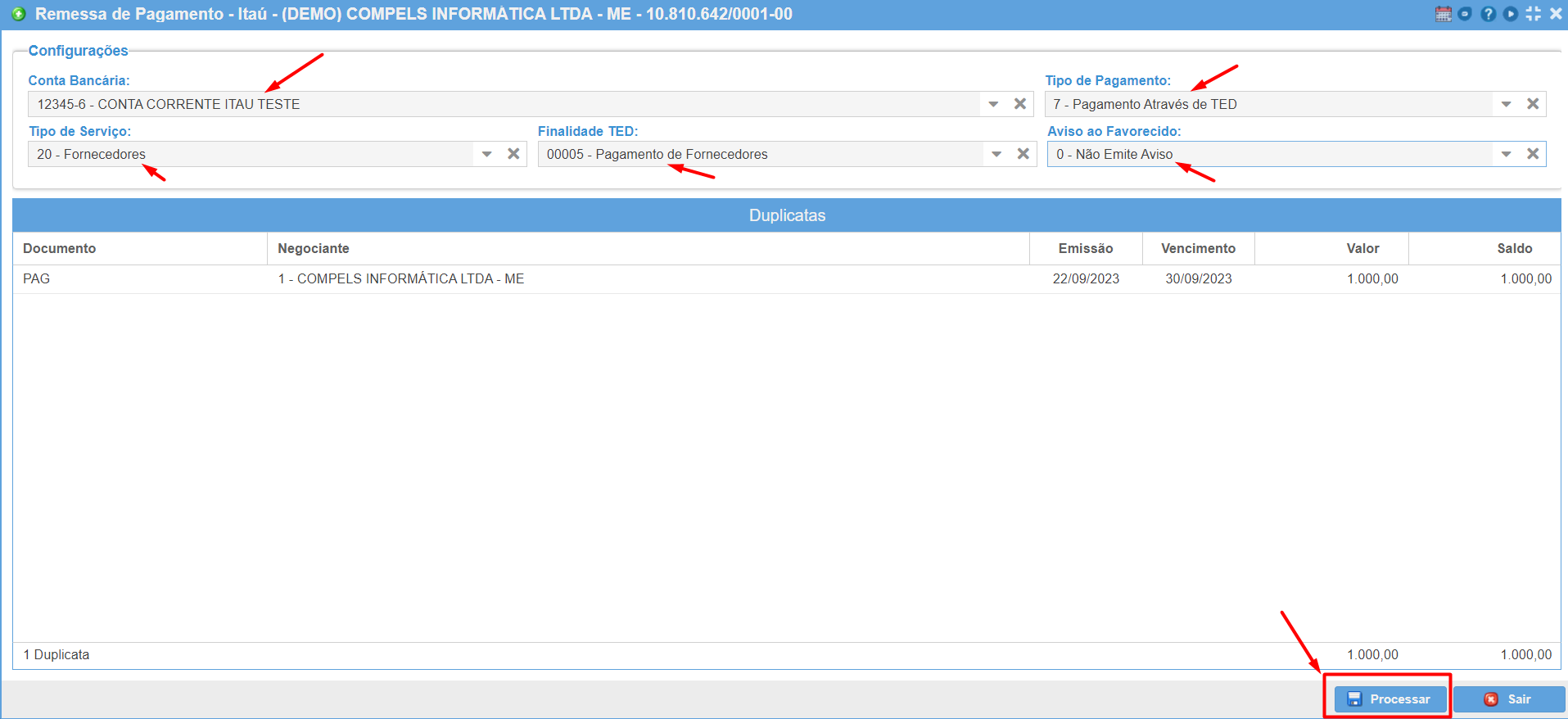Screen dimensions: 1568x719
Task: Clear the Aviso ao Favorecido selection
Action: 1533,154
